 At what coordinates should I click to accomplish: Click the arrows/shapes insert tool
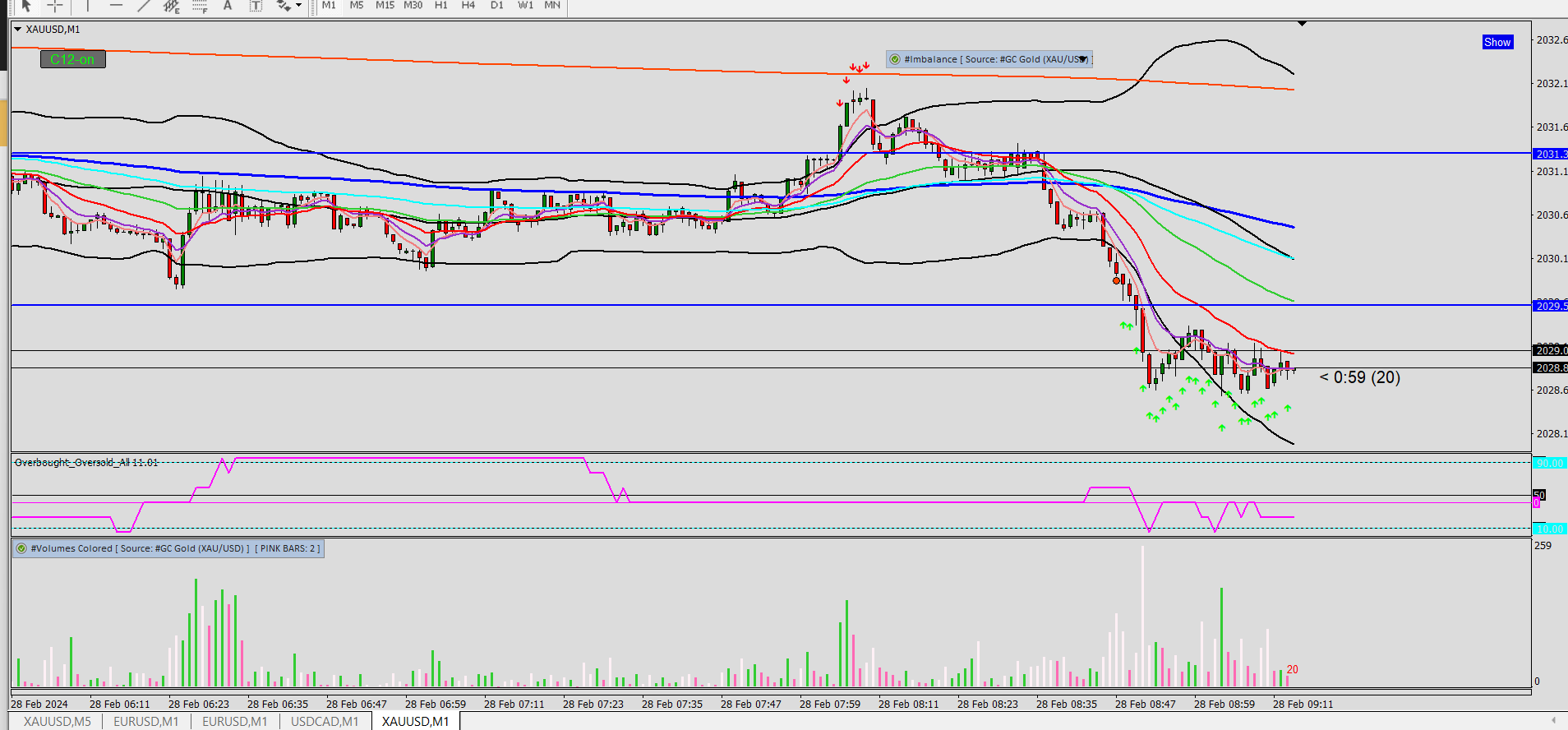[x=284, y=6]
